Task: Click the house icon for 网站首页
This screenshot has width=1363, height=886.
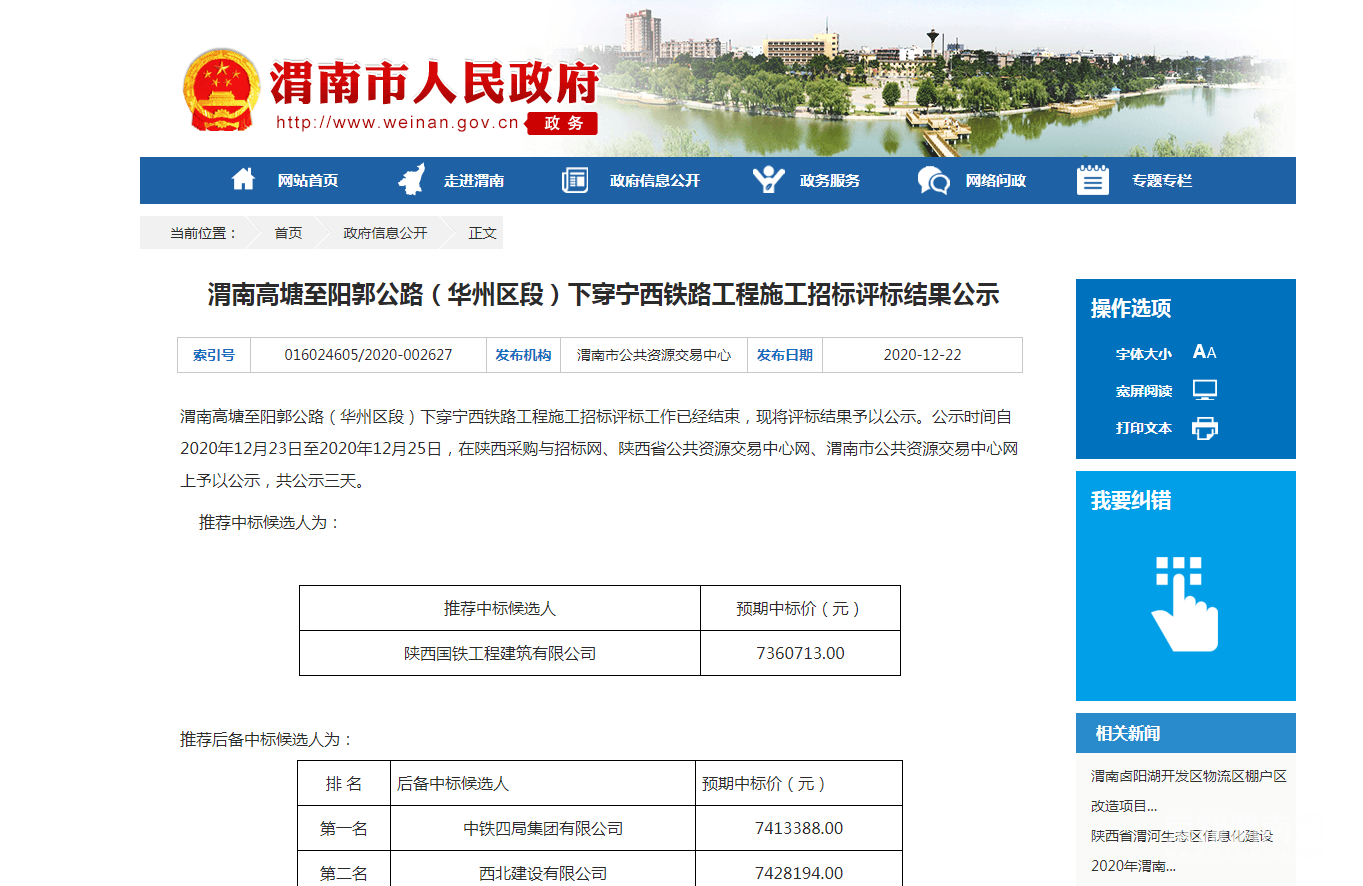Action: [243, 180]
